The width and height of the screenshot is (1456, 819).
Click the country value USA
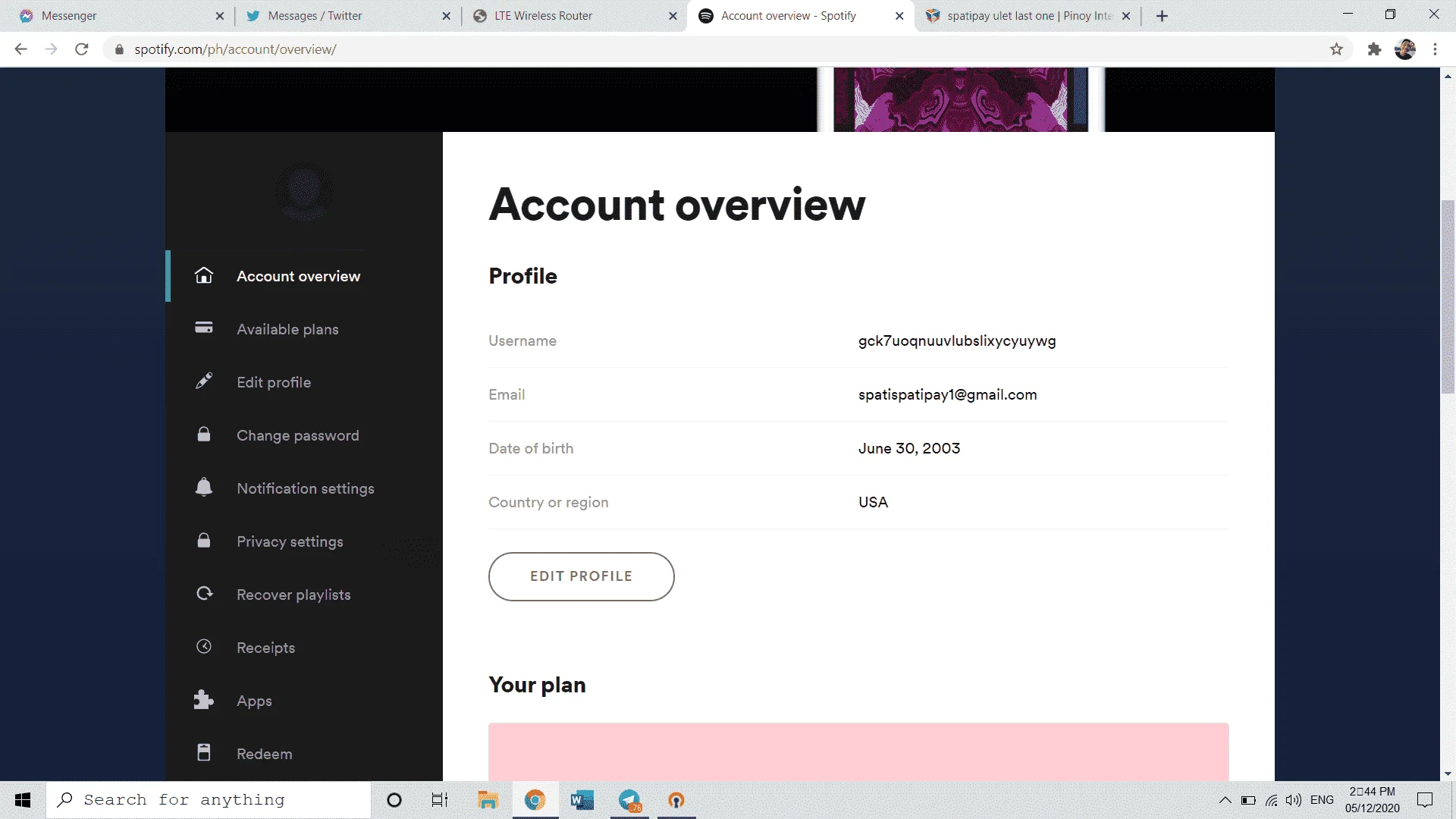[873, 502]
